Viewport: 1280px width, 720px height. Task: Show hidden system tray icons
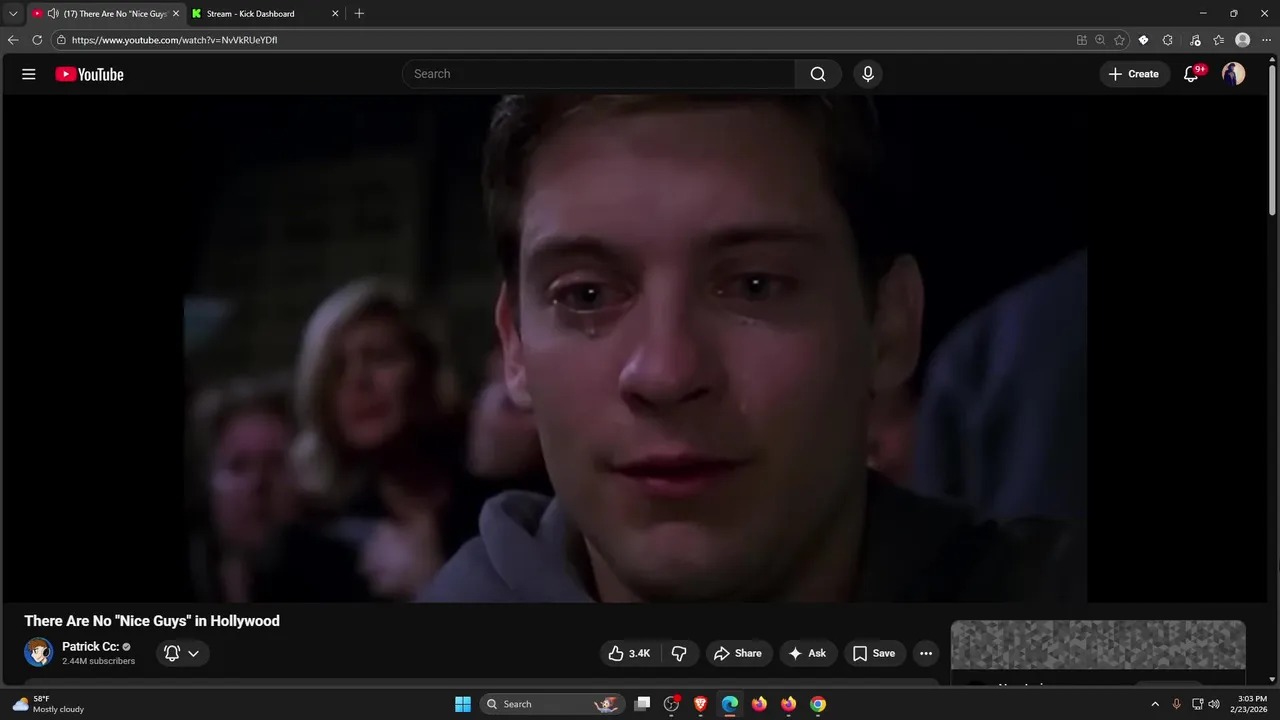click(x=1155, y=704)
